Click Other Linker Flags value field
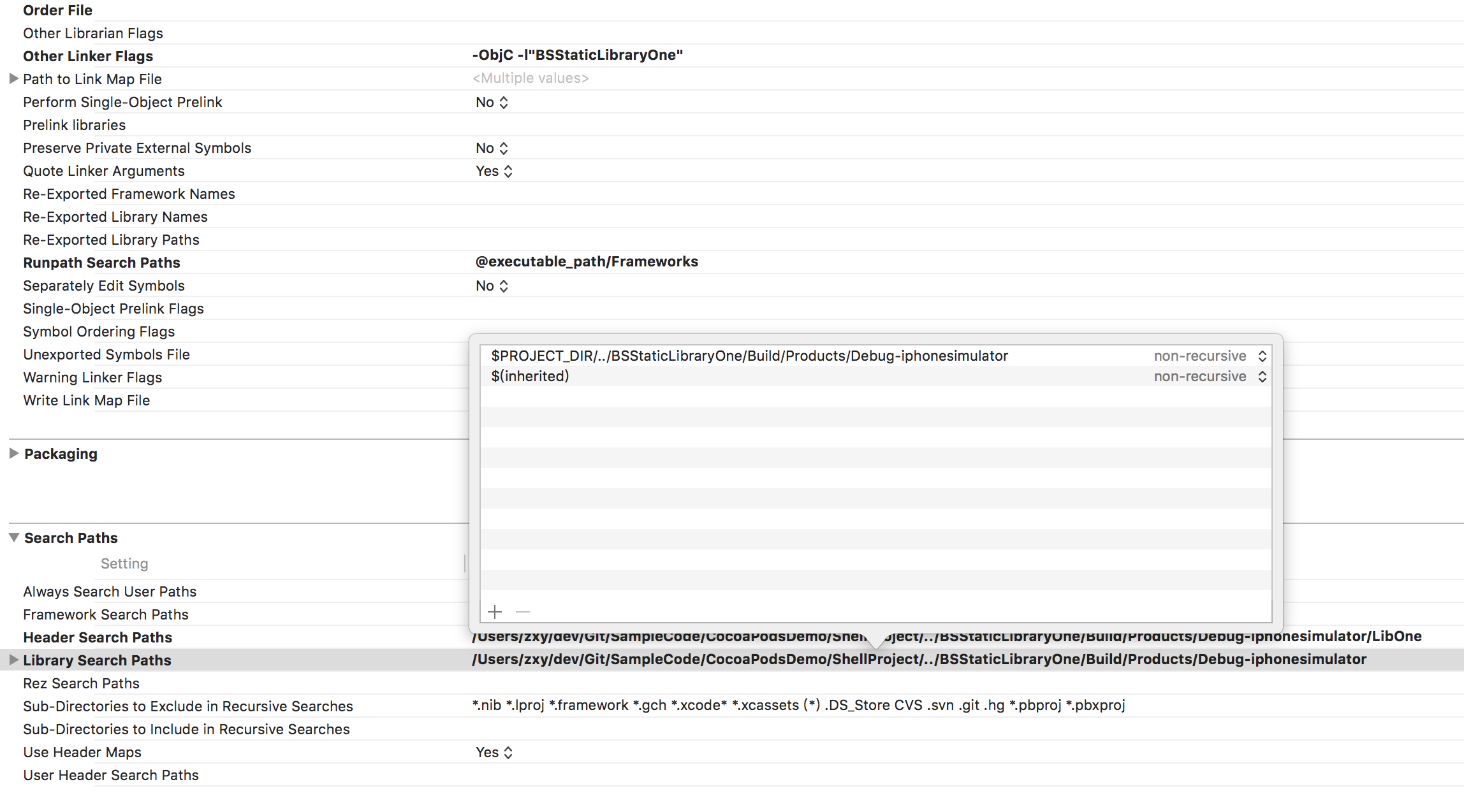Screen dimensions: 1464x812 577,55
